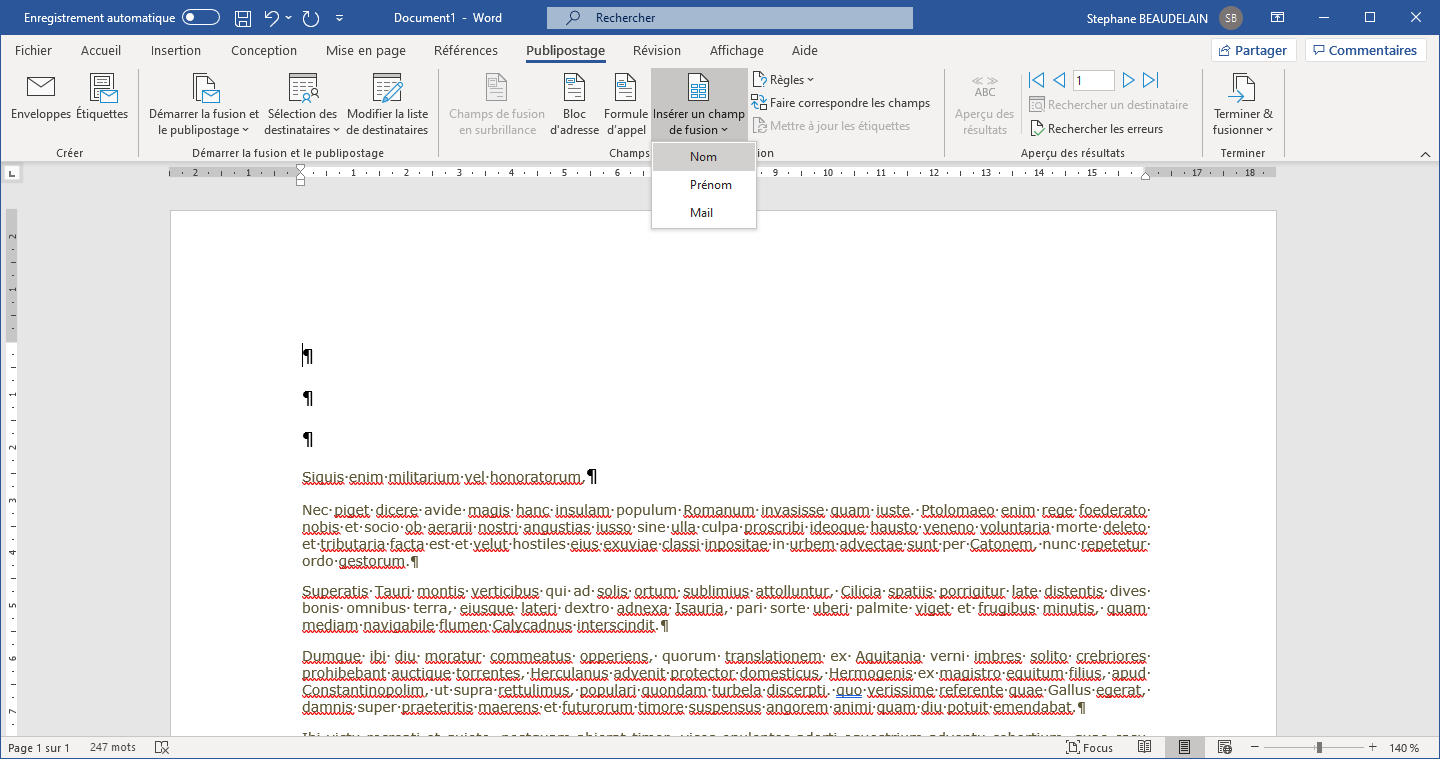
Task: Select Prénom from the merge field list
Action: click(710, 185)
